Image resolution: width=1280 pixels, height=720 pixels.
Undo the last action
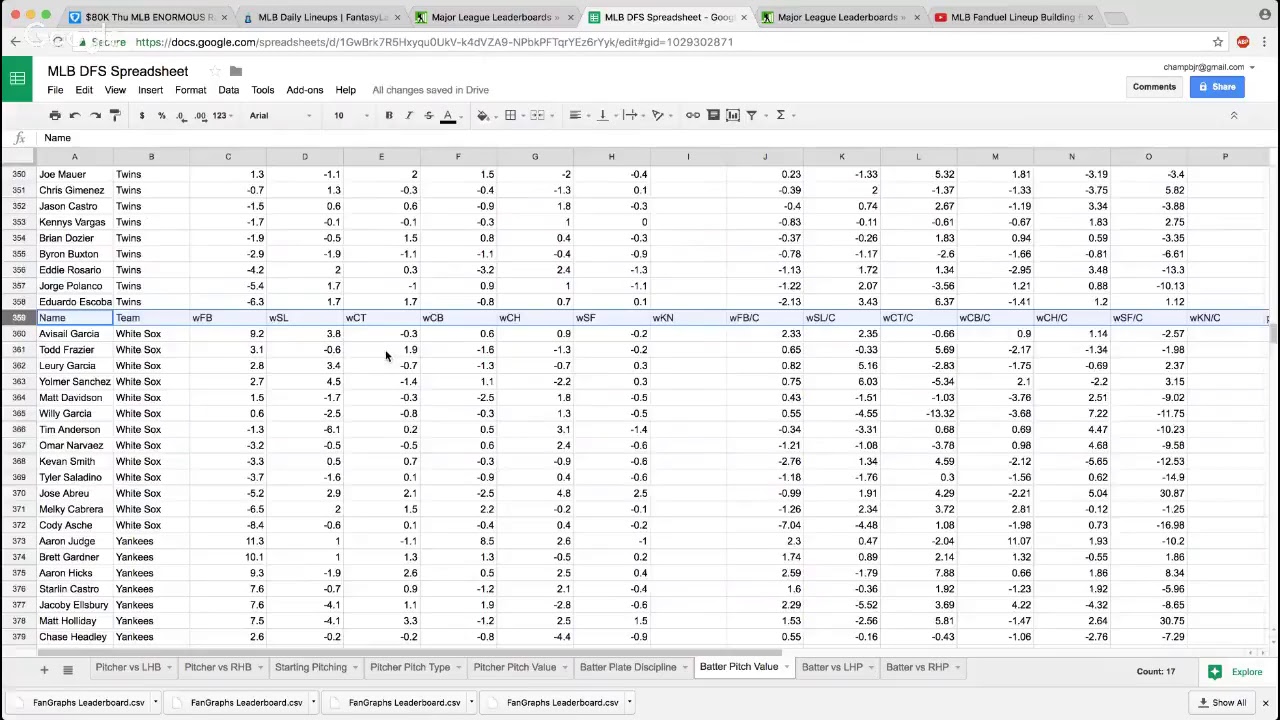click(x=75, y=115)
